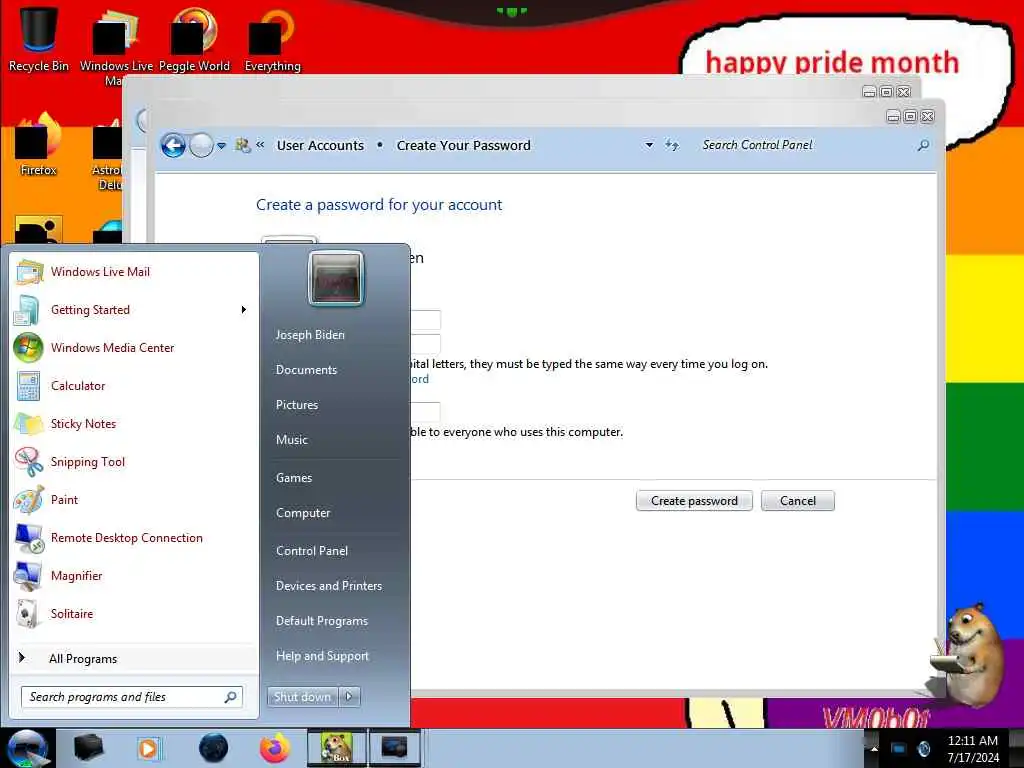1024x768 pixels.
Task: Click User Accounts in the breadcrumb
Action: pos(320,146)
